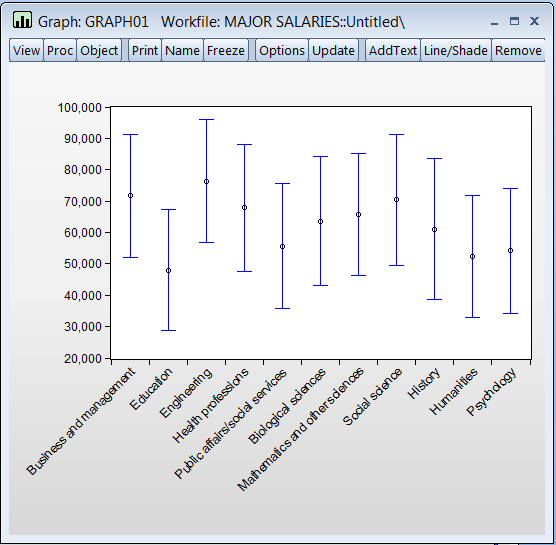The width and height of the screenshot is (556, 545).
Task: Select the Engineering error bar mean marker
Action: 206,182
